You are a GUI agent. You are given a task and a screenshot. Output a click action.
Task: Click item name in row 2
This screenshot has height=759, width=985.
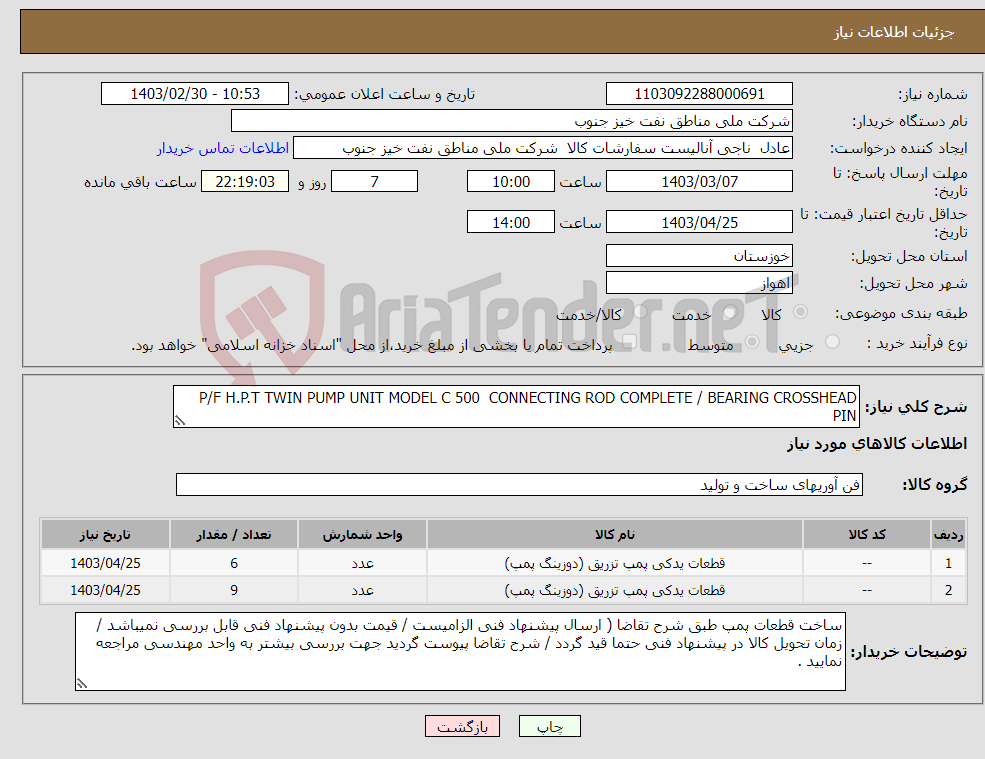(615, 590)
